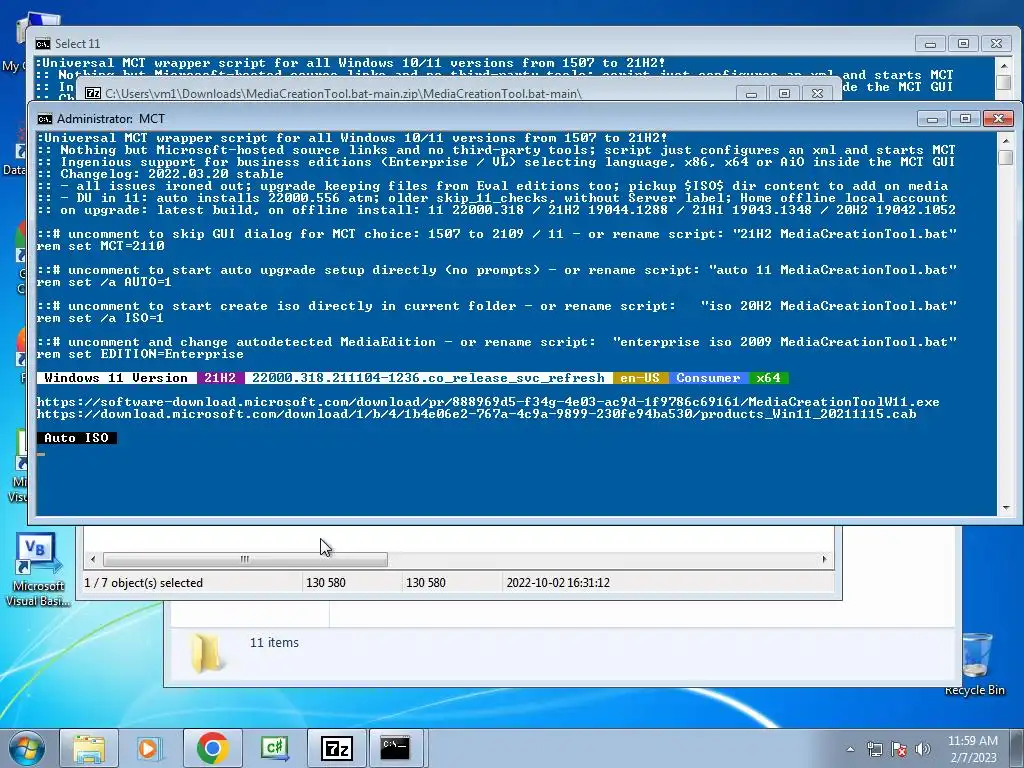Minimize the Administrator: MCT window
This screenshot has height=768, width=1024.
click(932, 118)
